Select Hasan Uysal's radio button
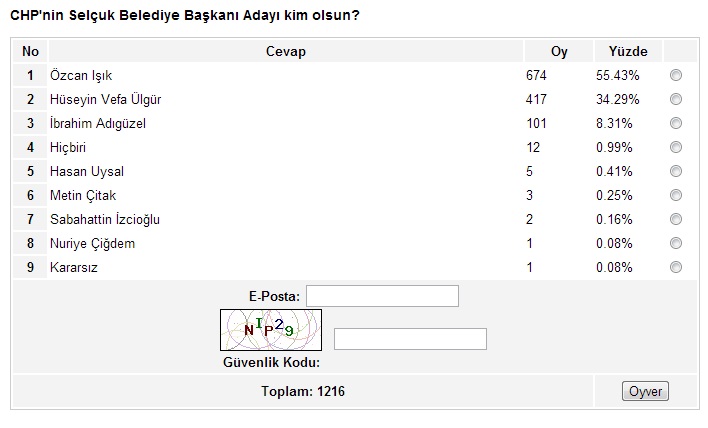Screen dimensions: 708x428 (x=676, y=171)
